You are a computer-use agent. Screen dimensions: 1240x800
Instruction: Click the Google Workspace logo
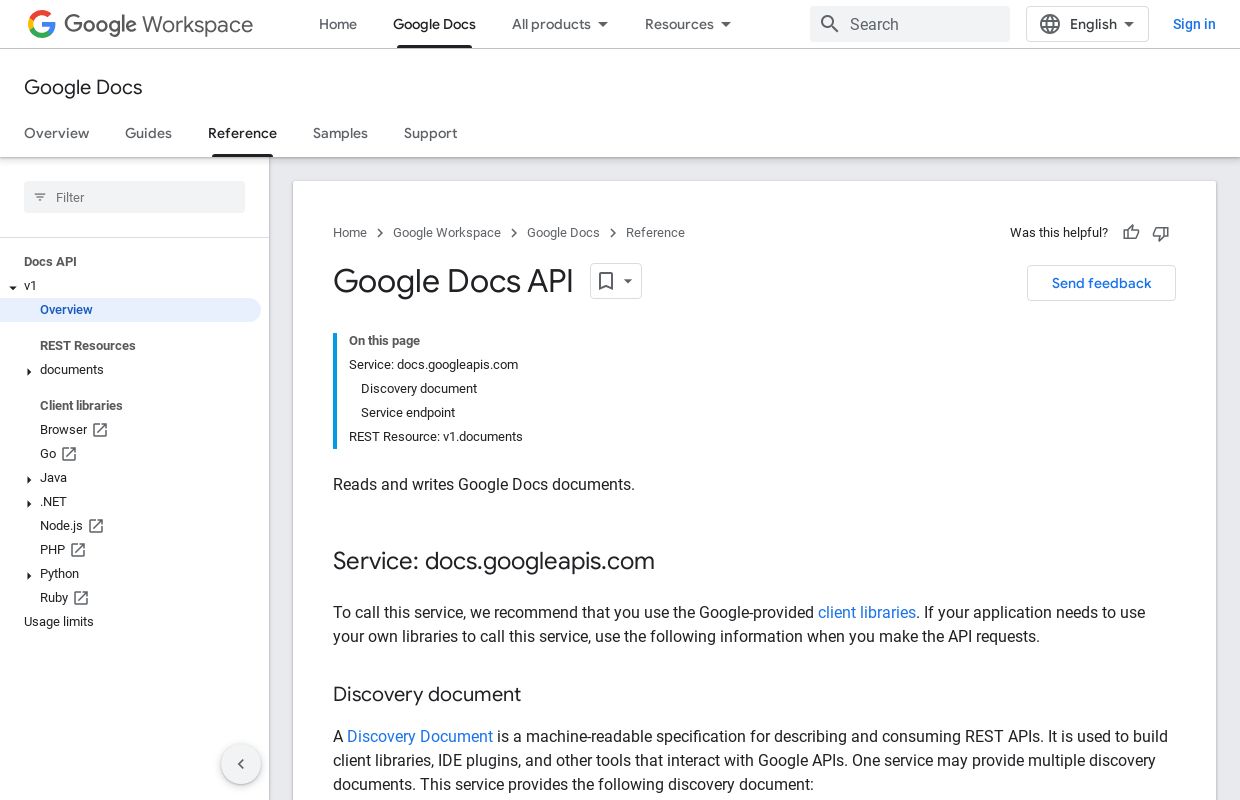140,24
